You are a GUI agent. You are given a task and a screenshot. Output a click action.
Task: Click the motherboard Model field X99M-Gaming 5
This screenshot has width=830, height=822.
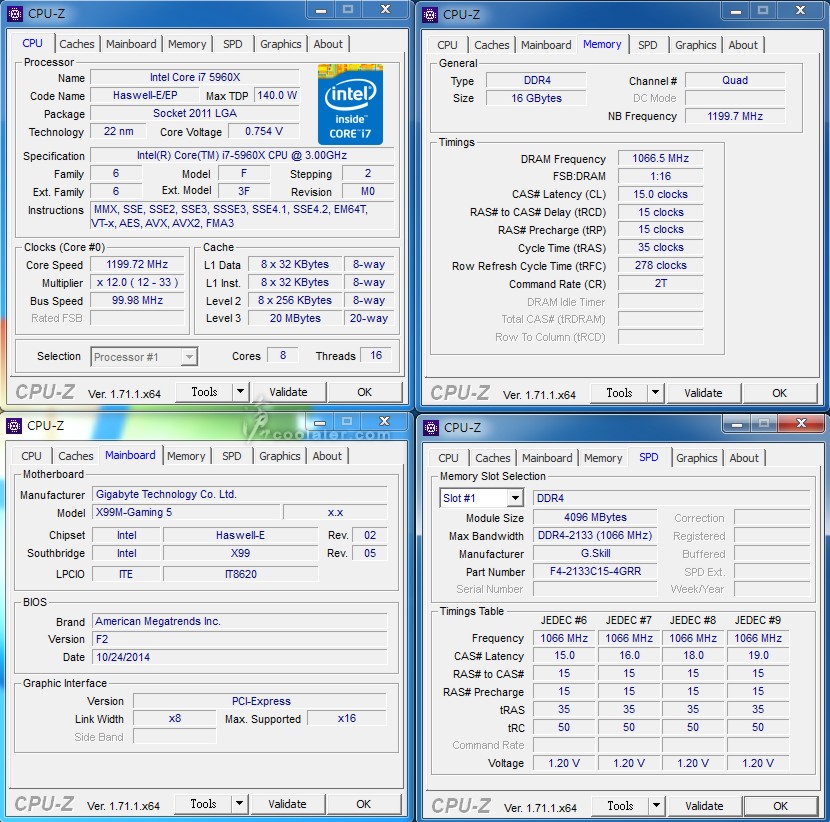click(x=186, y=512)
